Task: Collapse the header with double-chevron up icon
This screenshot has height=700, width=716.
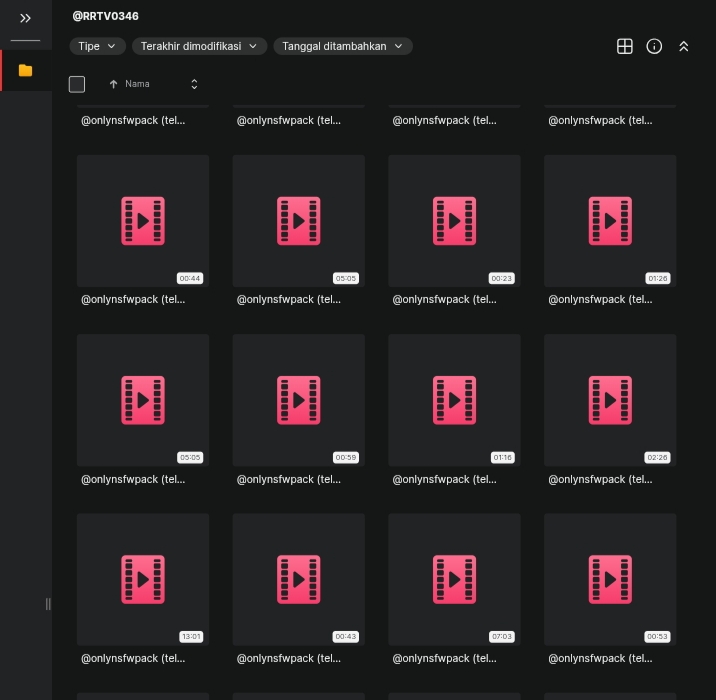Action: [x=683, y=46]
